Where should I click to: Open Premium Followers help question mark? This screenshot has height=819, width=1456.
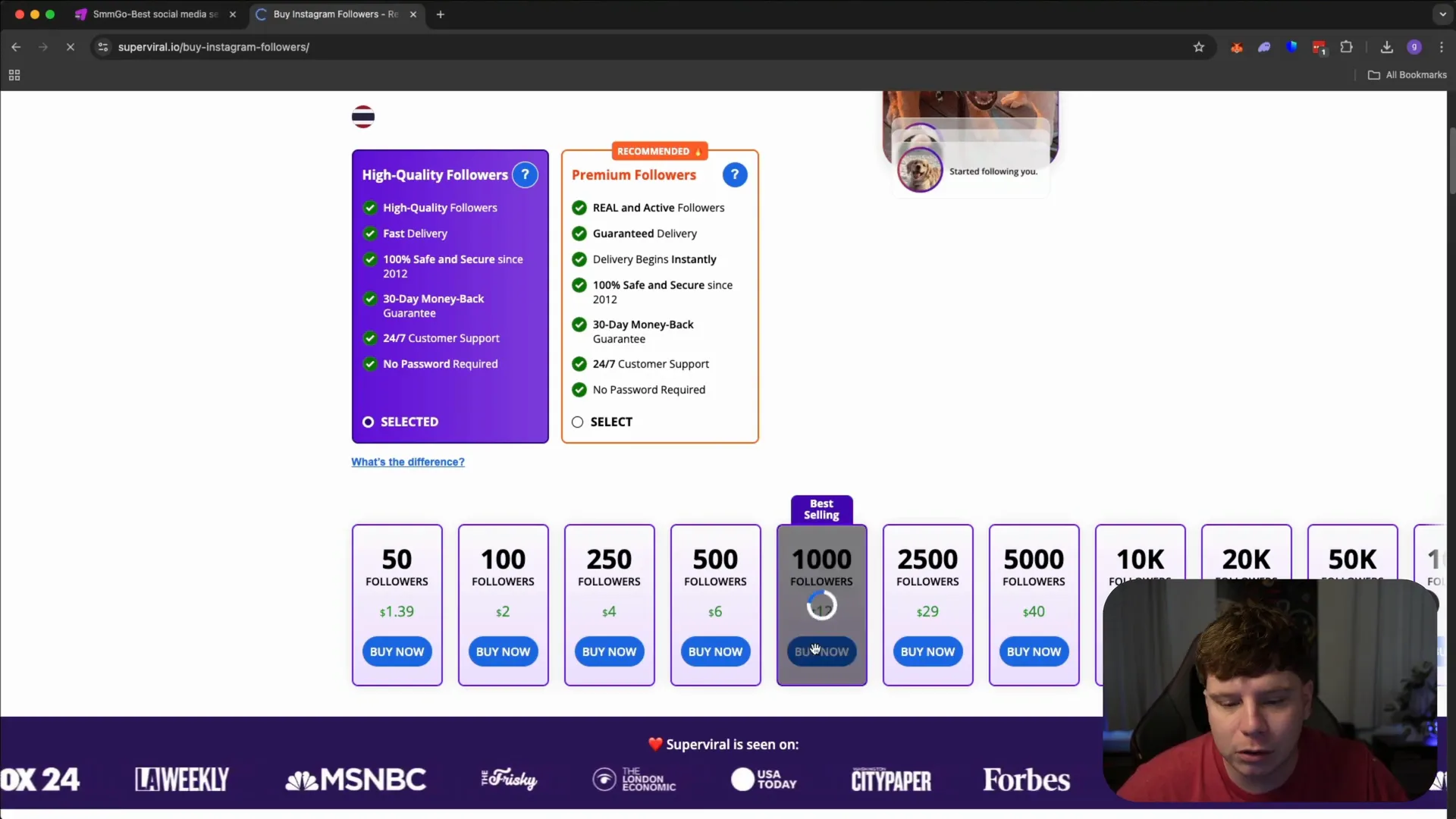(x=734, y=175)
